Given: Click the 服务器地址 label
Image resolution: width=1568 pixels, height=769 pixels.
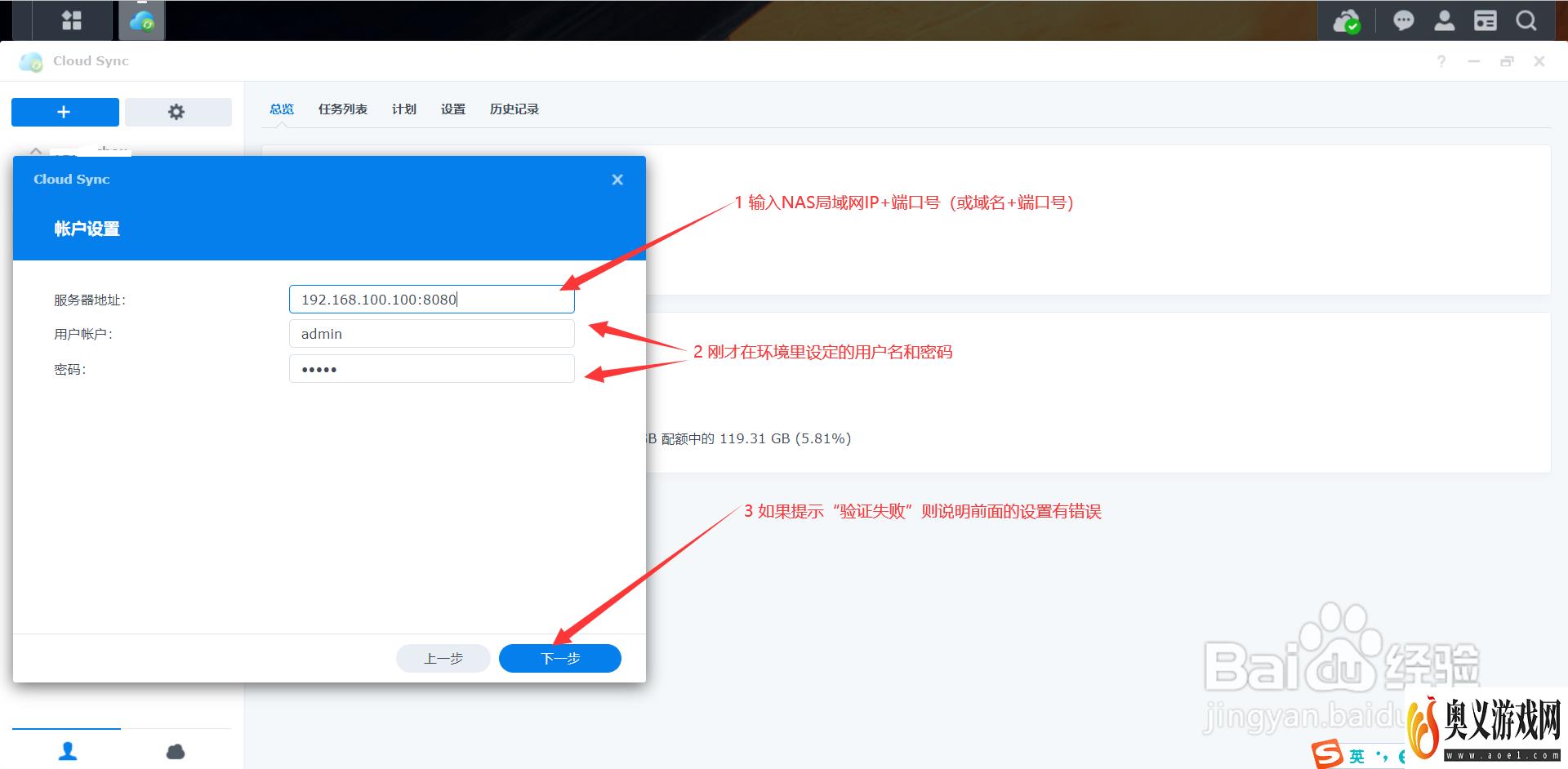Looking at the screenshot, I should 90,300.
